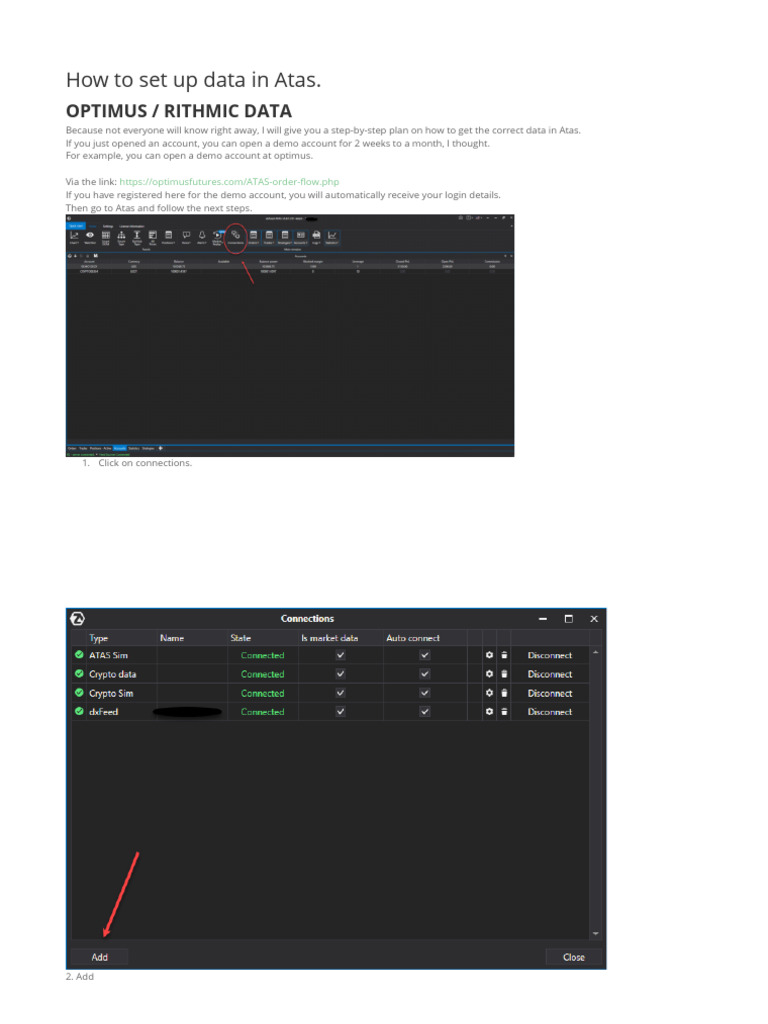
Task: Toggle Is market data for dxFeed
Action: pos(340,712)
